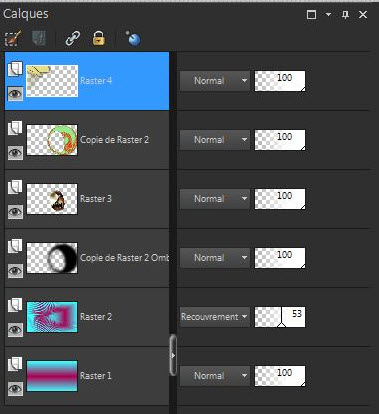Click the greyed-out mask icon in toolbar
Screen dimensions: 379x414
39,38
